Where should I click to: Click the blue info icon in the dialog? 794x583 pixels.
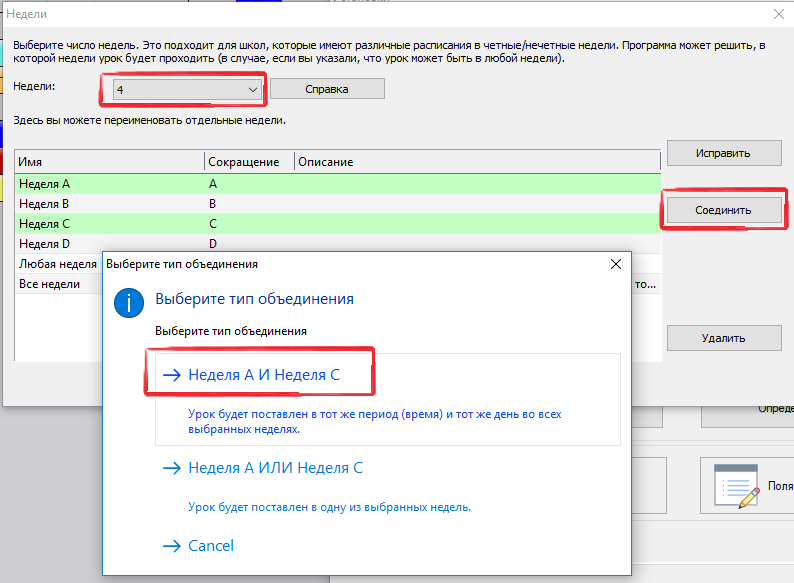click(x=130, y=301)
